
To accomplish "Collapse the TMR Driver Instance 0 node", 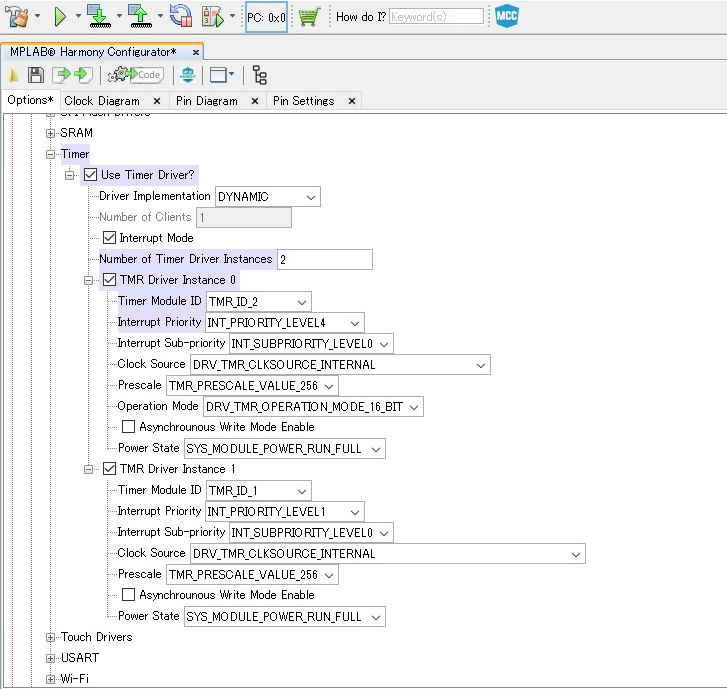I will (89, 281).
